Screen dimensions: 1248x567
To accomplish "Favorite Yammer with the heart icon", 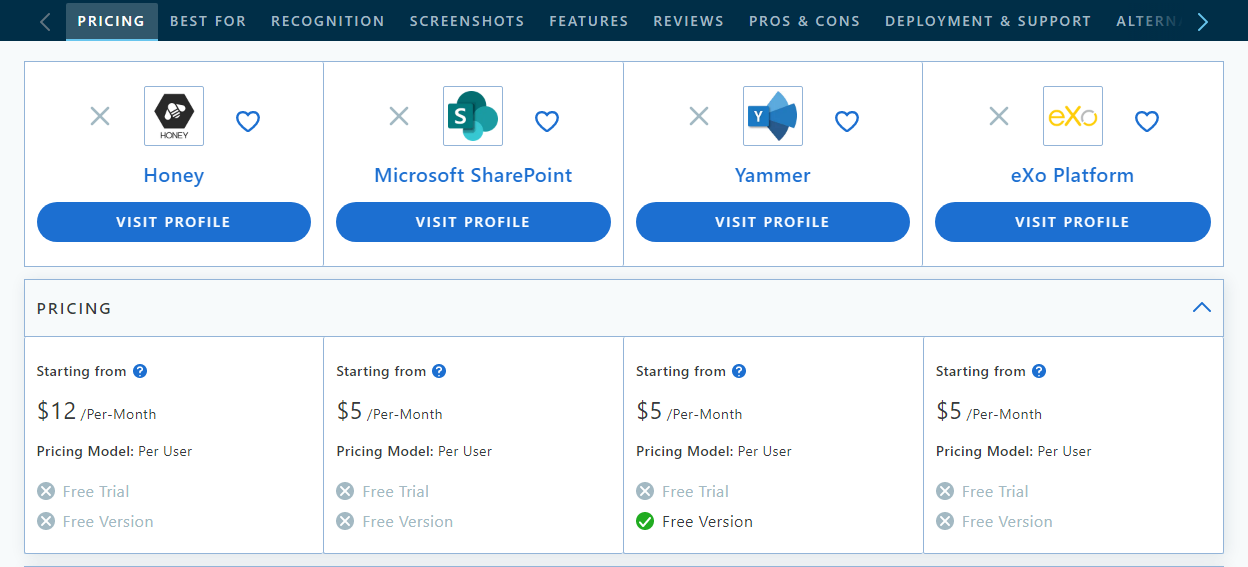I will tap(847, 121).
